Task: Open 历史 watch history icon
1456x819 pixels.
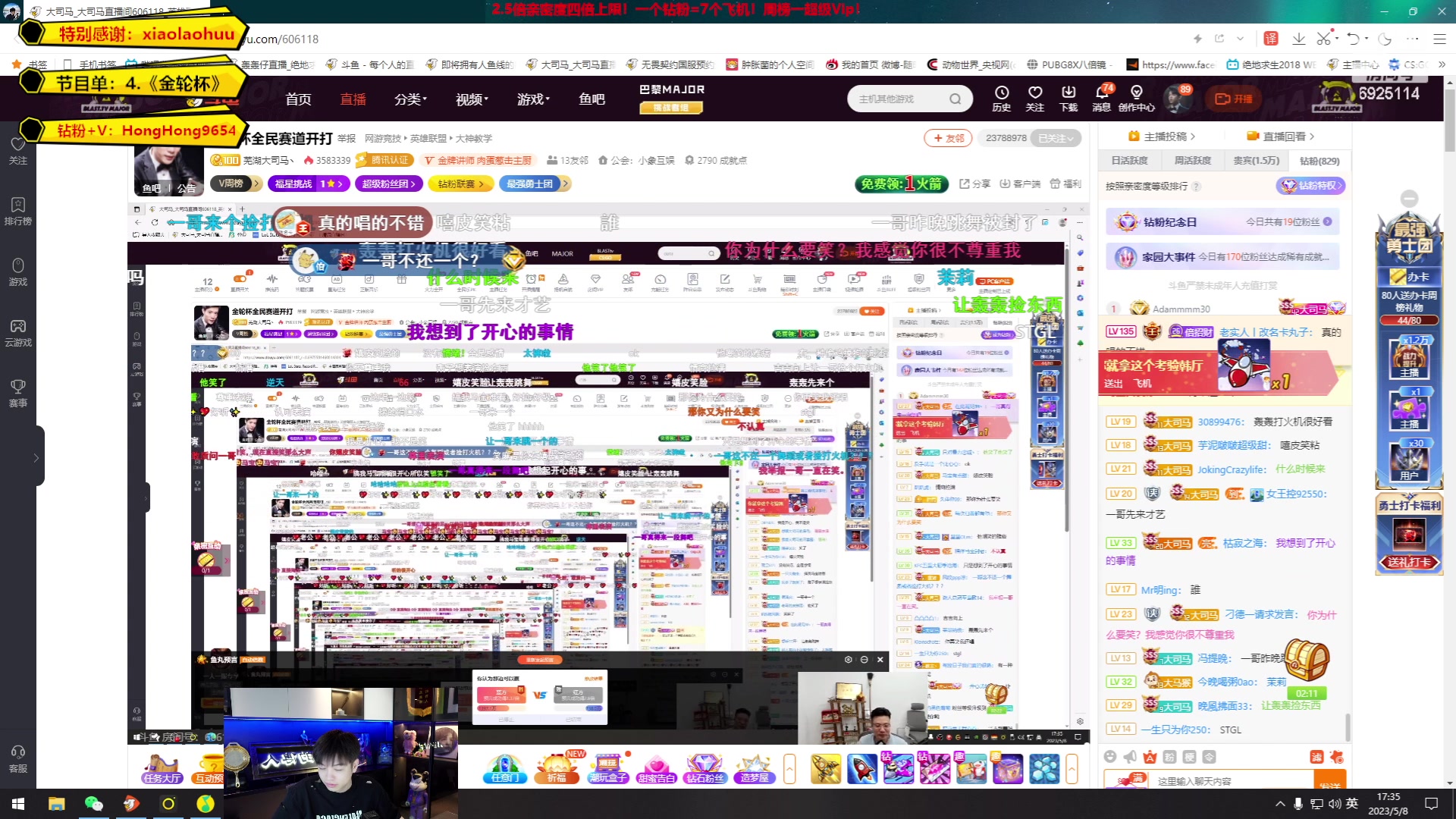Action: pos(1002,98)
